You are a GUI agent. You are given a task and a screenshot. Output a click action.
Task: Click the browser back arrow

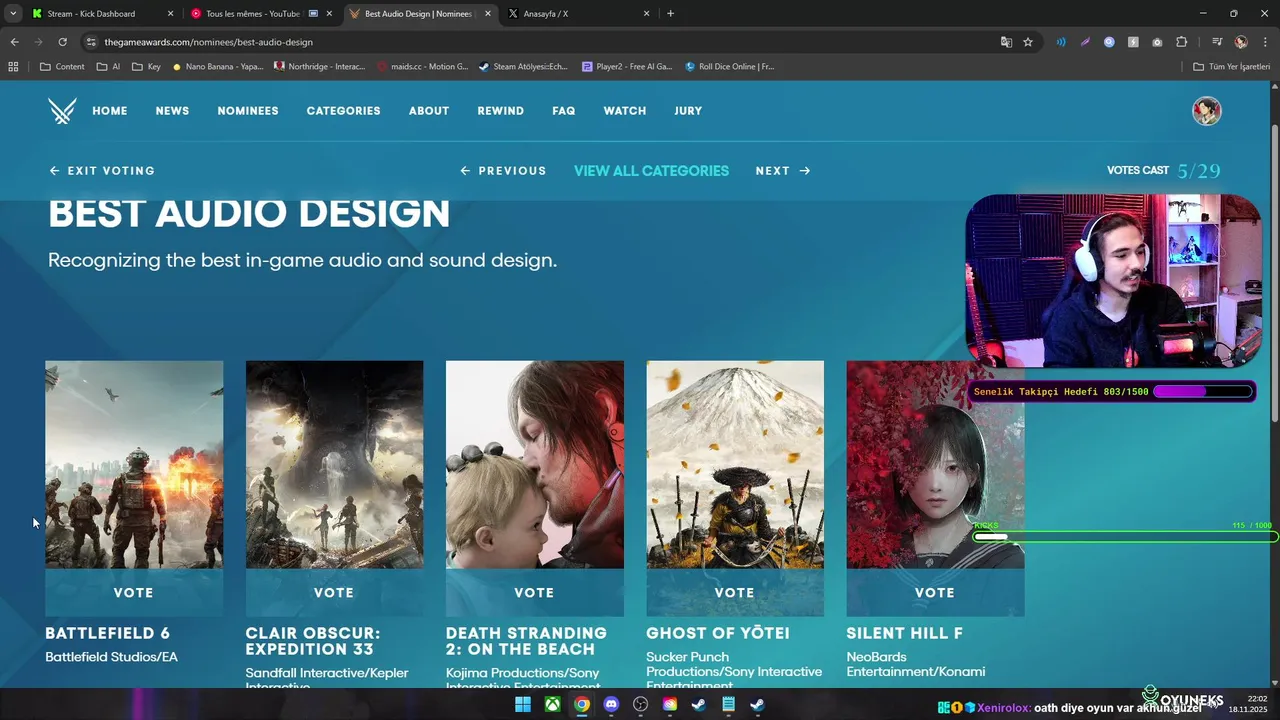(14, 42)
